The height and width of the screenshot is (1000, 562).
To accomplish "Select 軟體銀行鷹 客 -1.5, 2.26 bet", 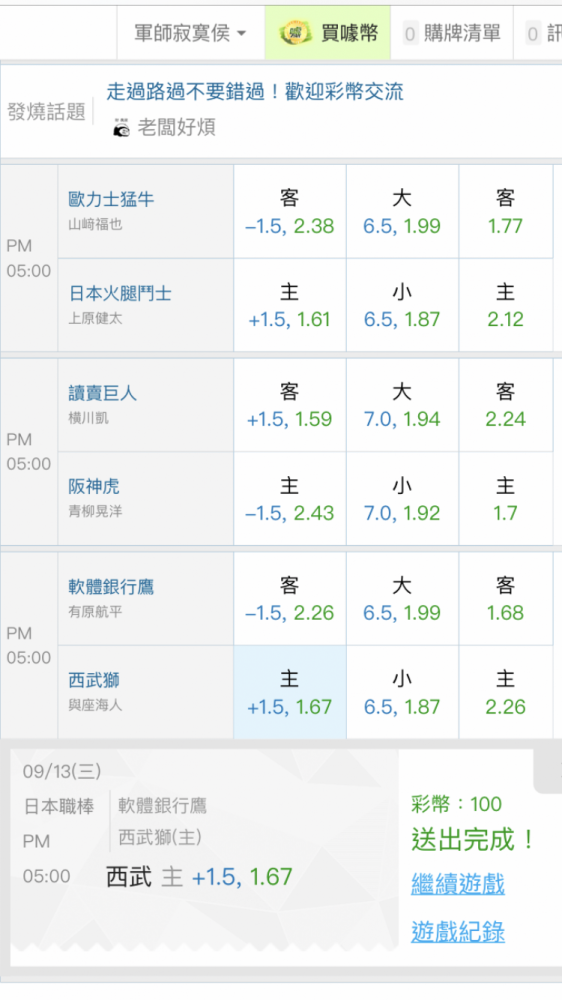I will click(x=290, y=599).
